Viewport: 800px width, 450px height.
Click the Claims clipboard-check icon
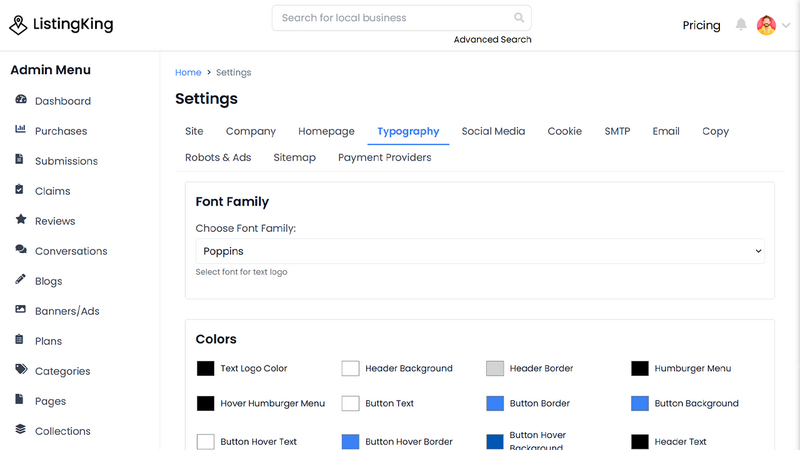(19, 189)
